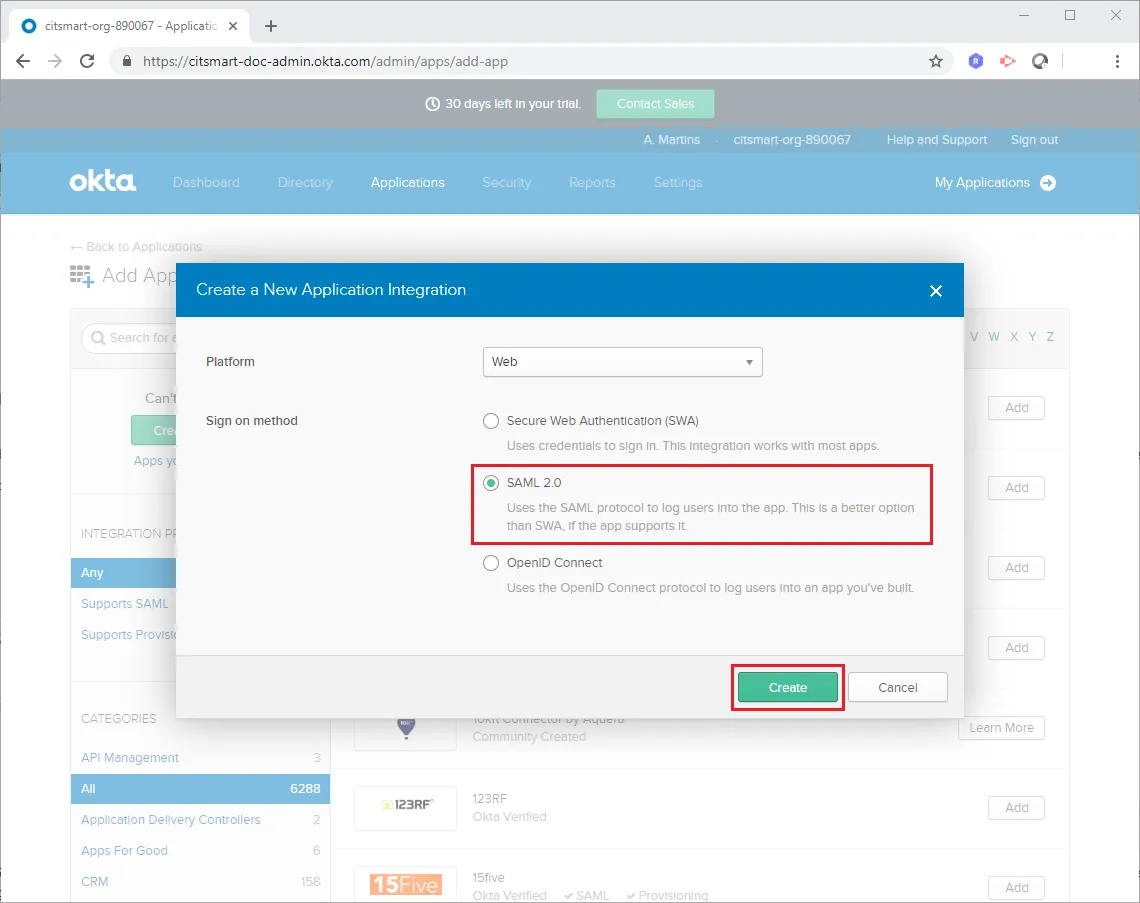Click the browser address bar URL
The width and height of the screenshot is (1140, 903).
pyautogui.click(x=325, y=61)
